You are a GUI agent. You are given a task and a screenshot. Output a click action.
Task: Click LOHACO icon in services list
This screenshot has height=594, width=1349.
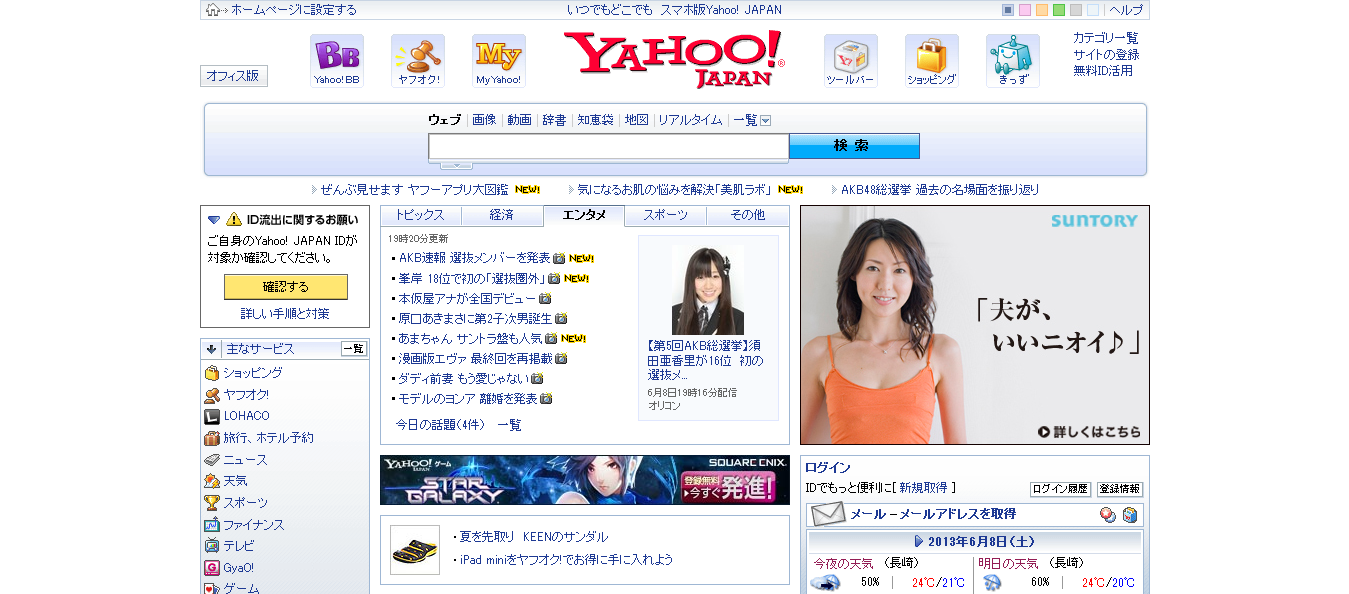coord(212,416)
